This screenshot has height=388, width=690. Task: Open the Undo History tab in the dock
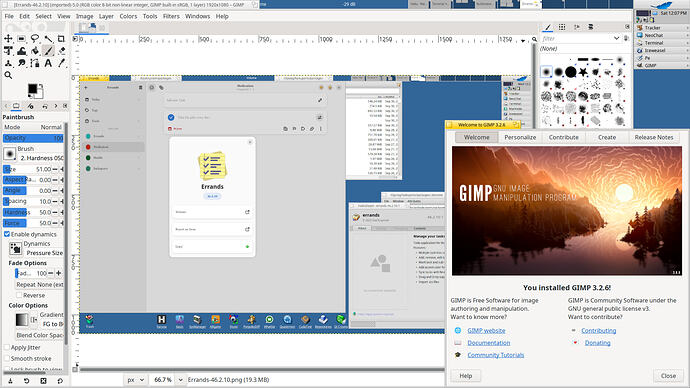coord(44,106)
